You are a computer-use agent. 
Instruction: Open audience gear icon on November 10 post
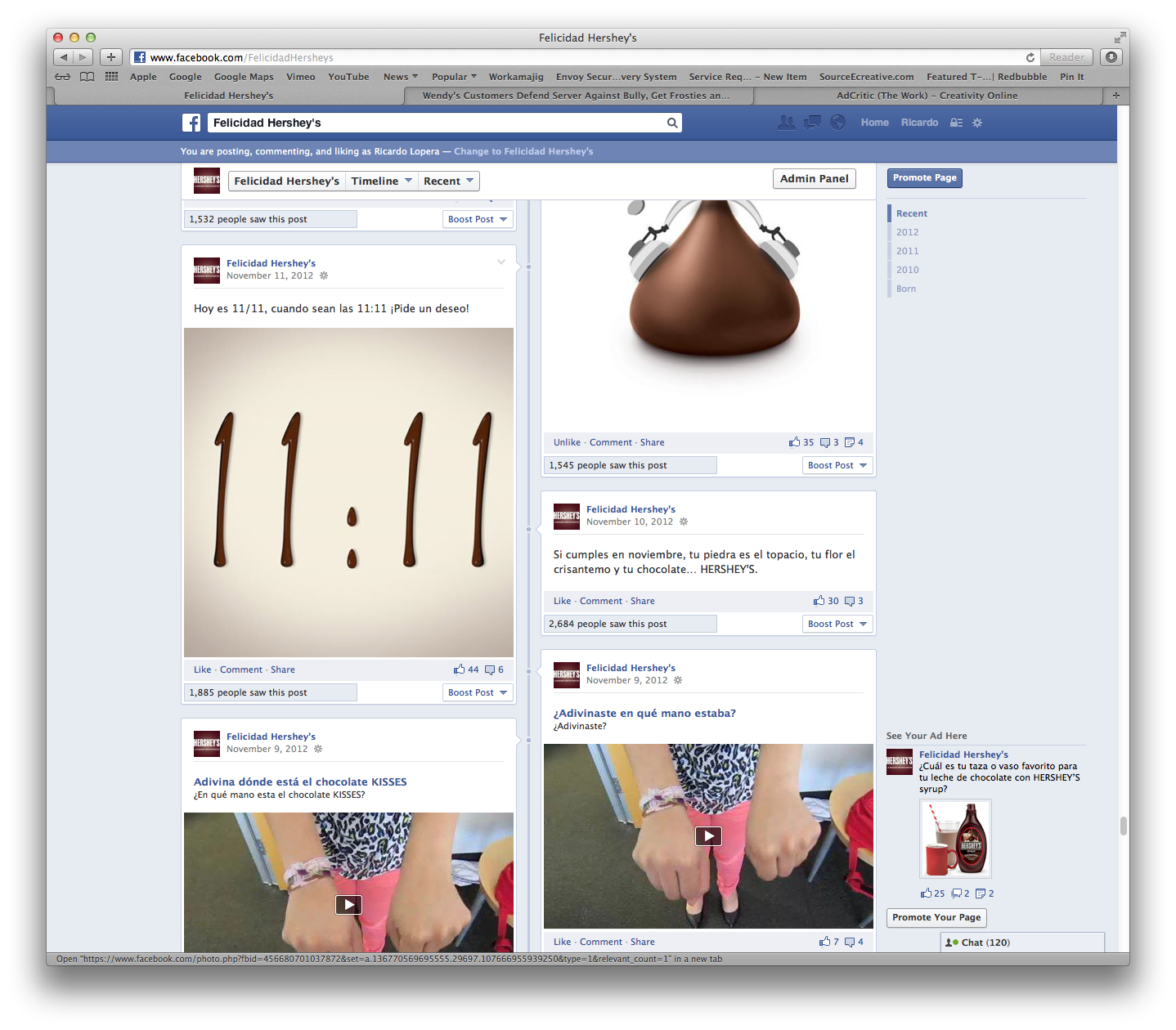click(x=684, y=522)
